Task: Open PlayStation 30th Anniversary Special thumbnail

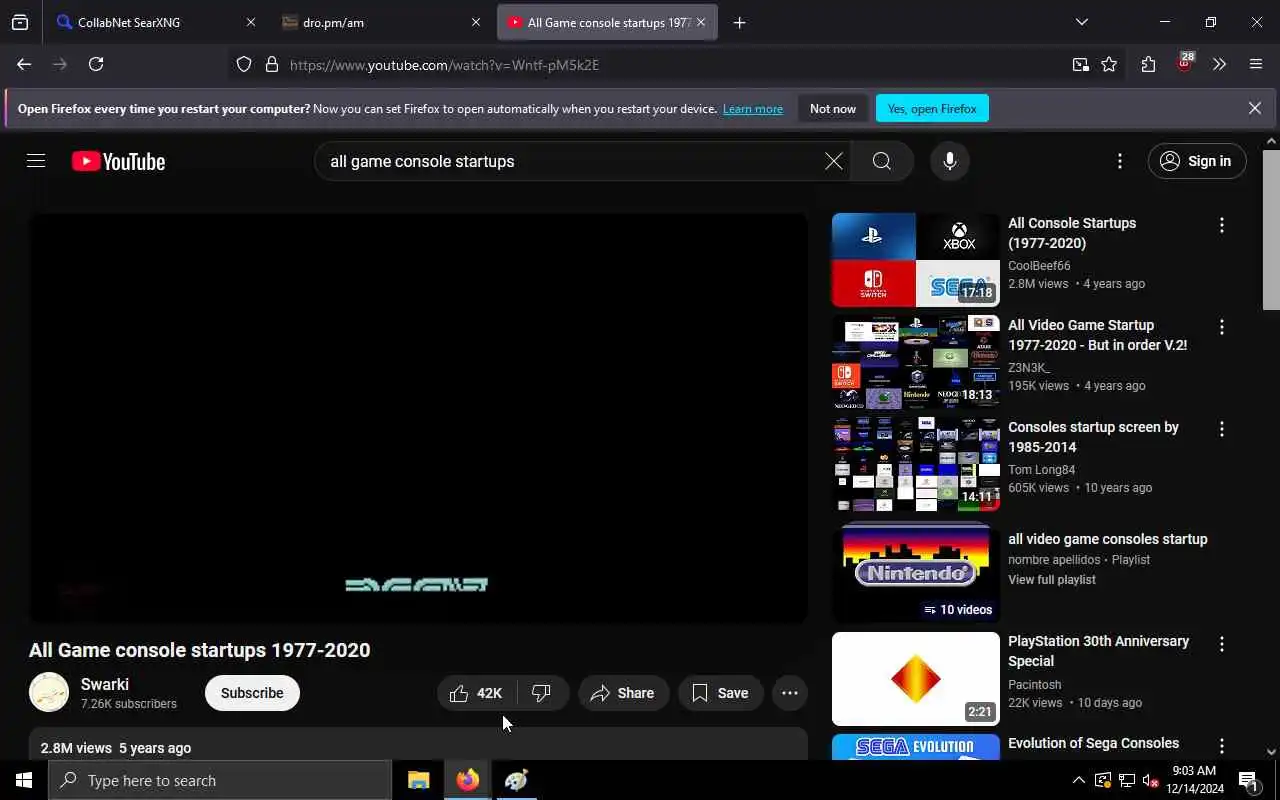Action: [x=916, y=679]
